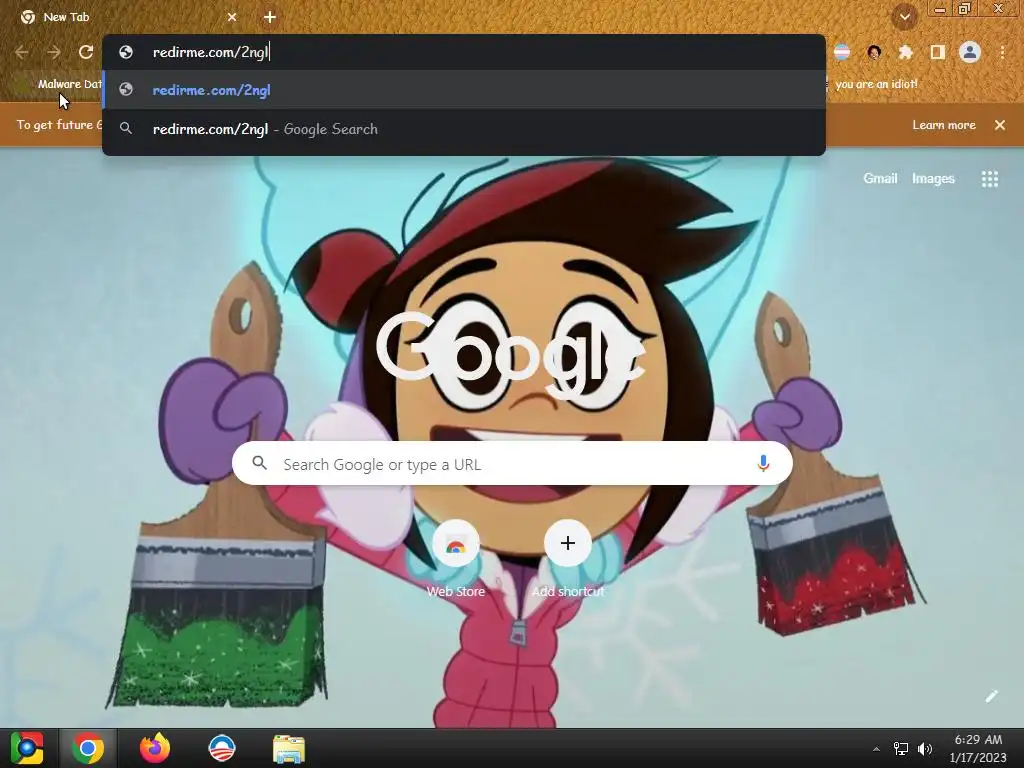Image resolution: width=1024 pixels, height=768 pixels.
Task: Click the character avatar extension icon
Action: coord(874,52)
